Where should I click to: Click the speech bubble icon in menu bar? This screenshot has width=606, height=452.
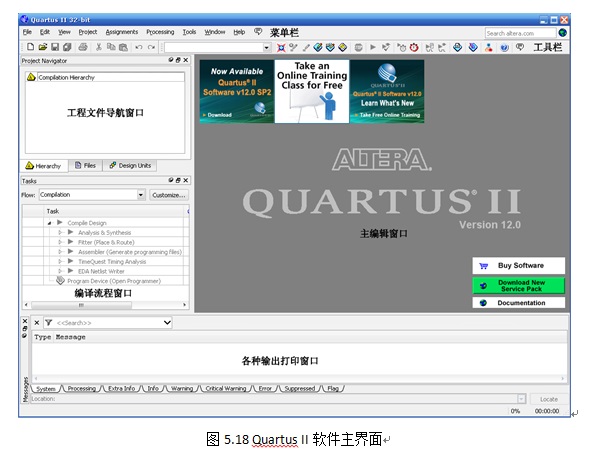tap(258, 32)
